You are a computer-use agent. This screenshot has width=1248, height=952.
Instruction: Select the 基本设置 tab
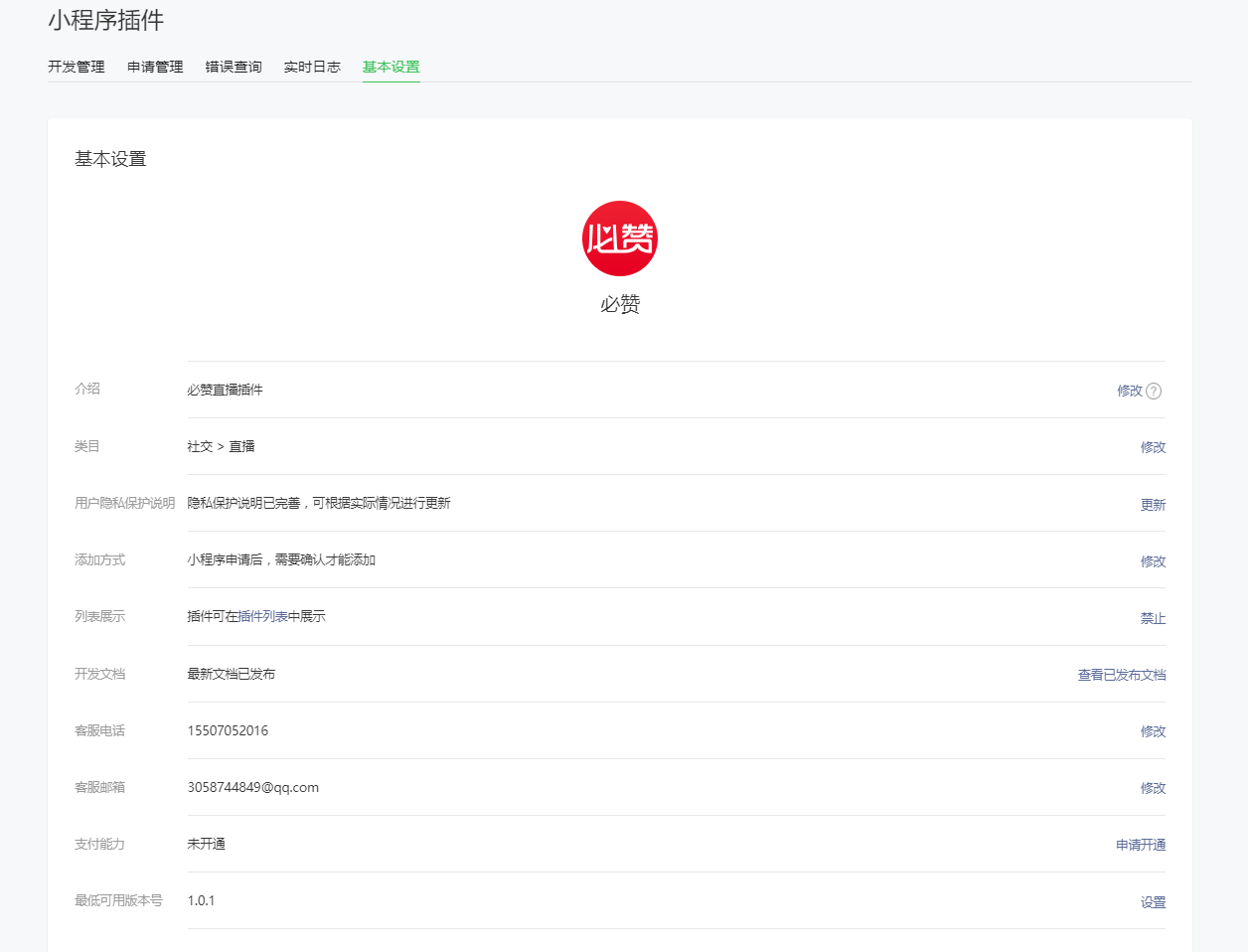point(391,67)
